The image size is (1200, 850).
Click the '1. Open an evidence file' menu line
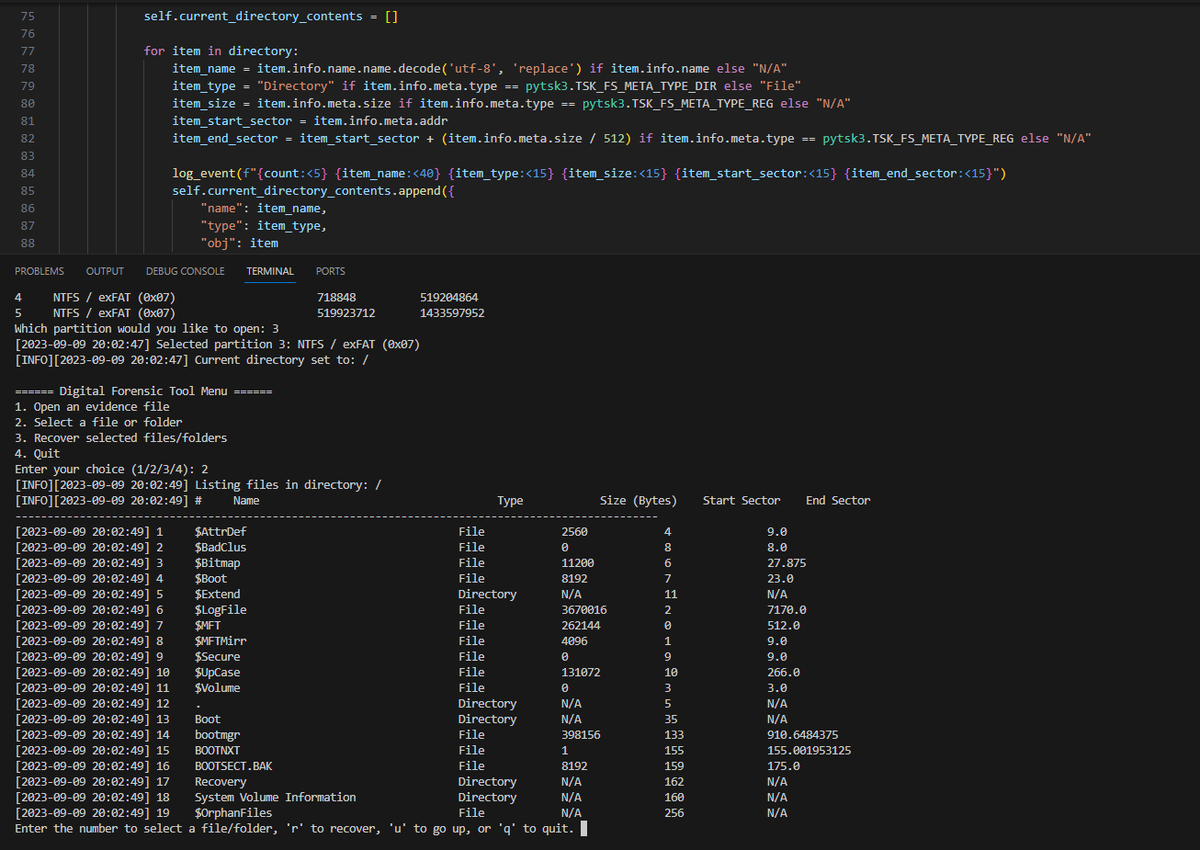click(92, 407)
